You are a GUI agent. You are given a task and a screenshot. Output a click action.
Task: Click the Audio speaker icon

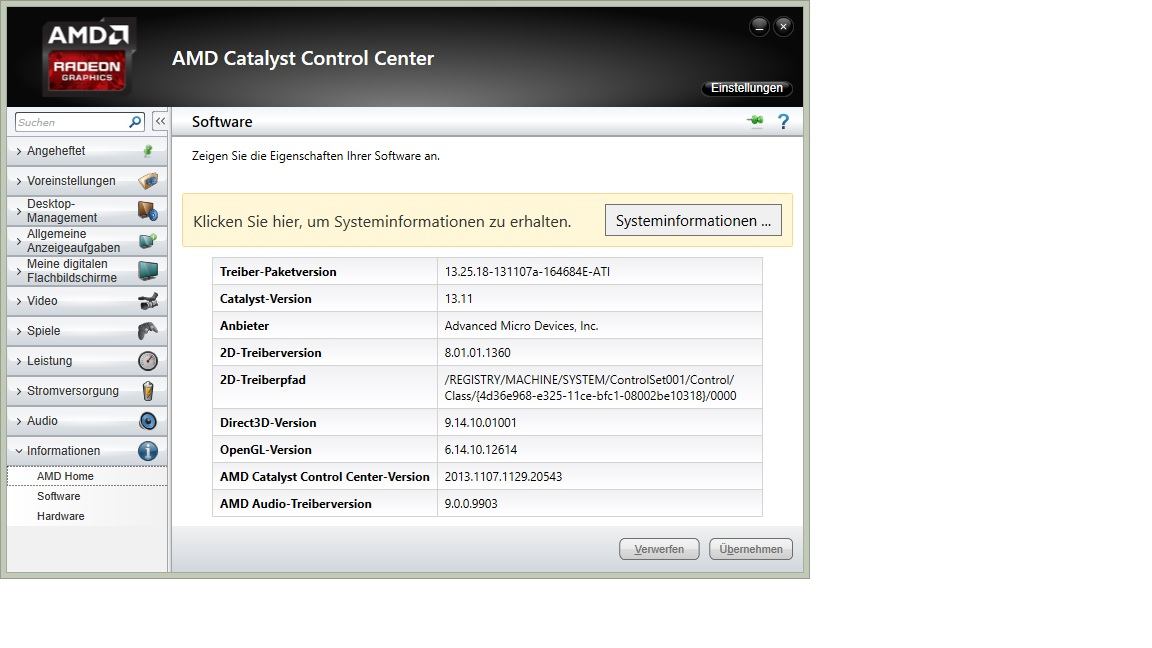(x=148, y=421)
